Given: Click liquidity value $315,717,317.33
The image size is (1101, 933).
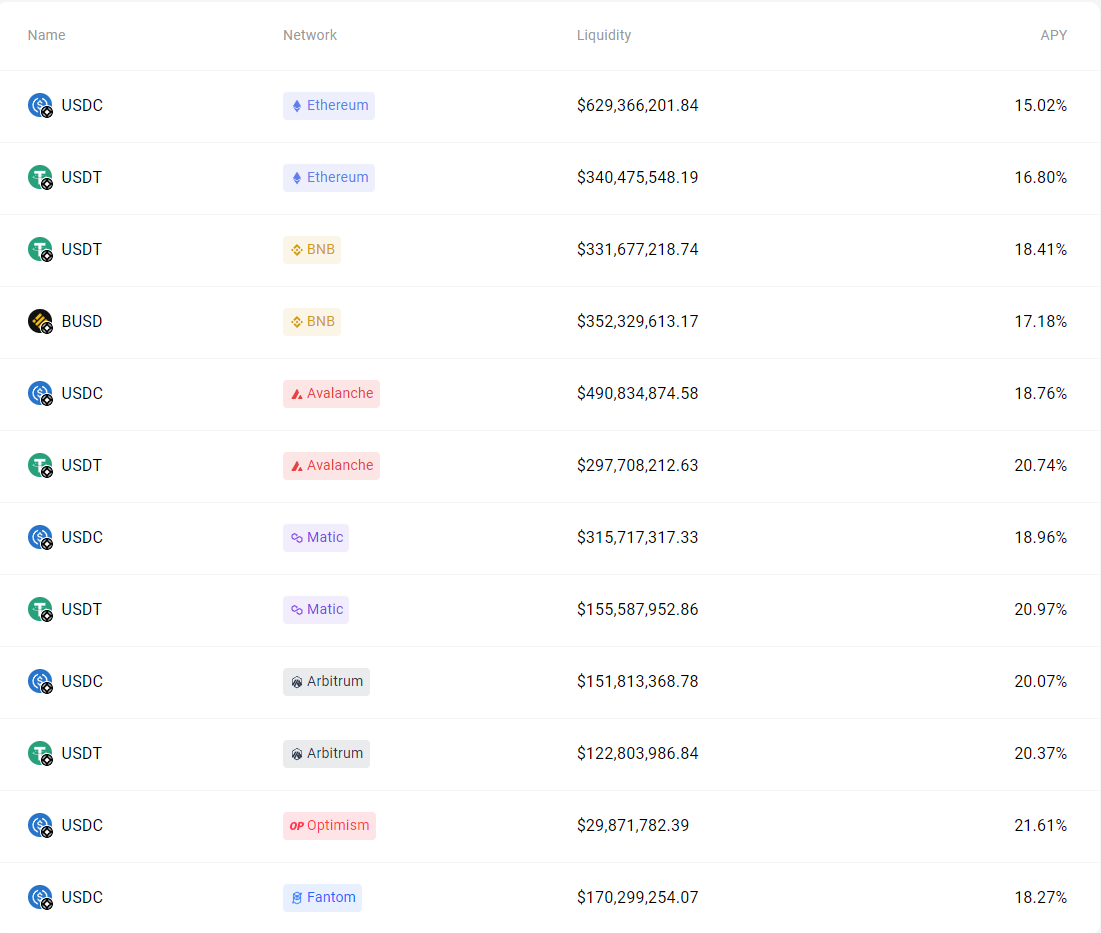Looking at the screenshot, I should (638, 538).
